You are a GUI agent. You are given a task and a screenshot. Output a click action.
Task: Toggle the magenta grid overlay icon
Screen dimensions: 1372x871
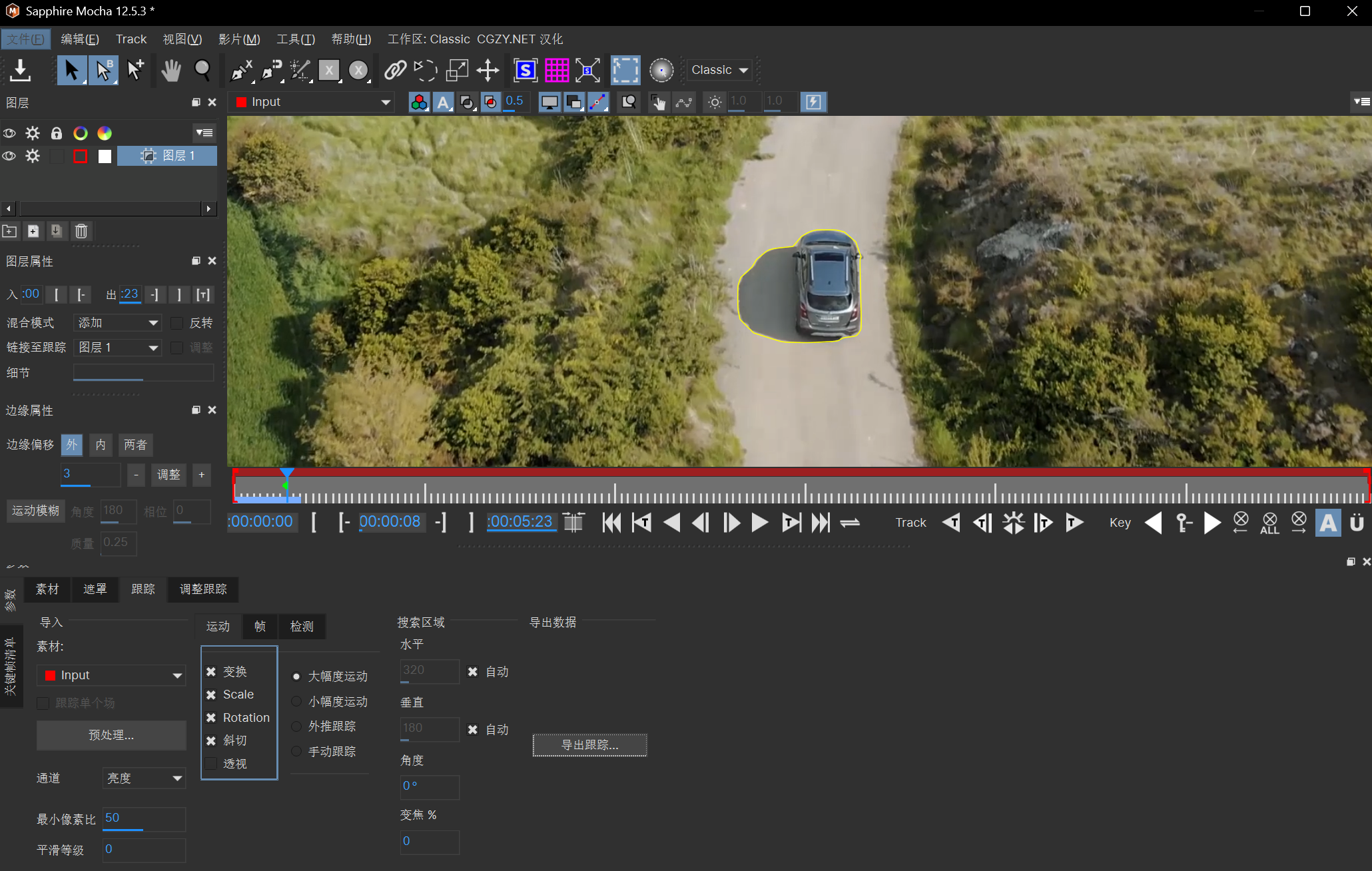pyautogui.click(x=557, y=70)
